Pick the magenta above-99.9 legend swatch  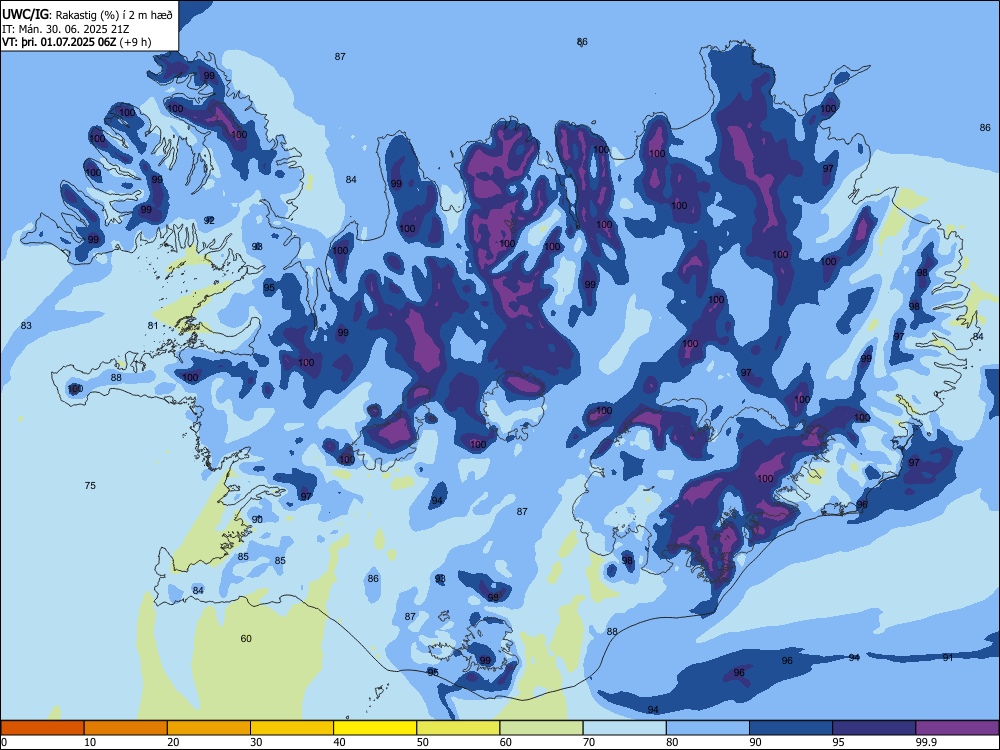point(957,728)
